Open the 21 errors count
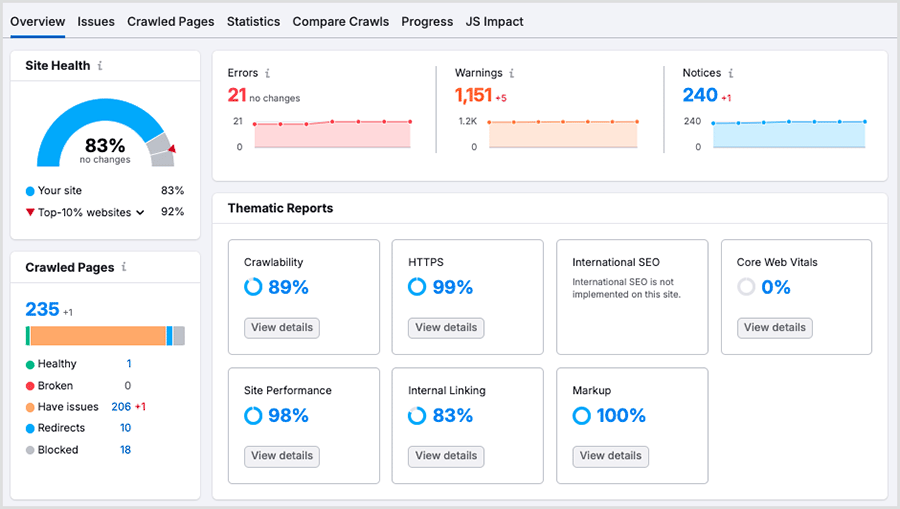 [237, 95]
